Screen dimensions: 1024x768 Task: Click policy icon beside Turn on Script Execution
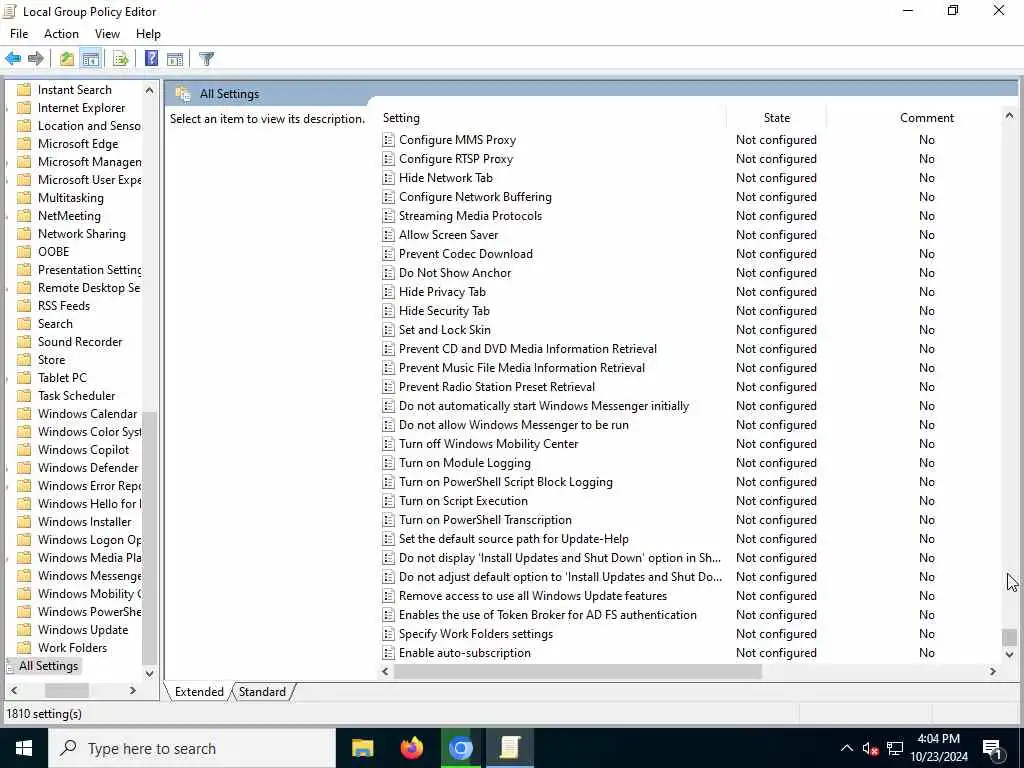pos(389,501)
